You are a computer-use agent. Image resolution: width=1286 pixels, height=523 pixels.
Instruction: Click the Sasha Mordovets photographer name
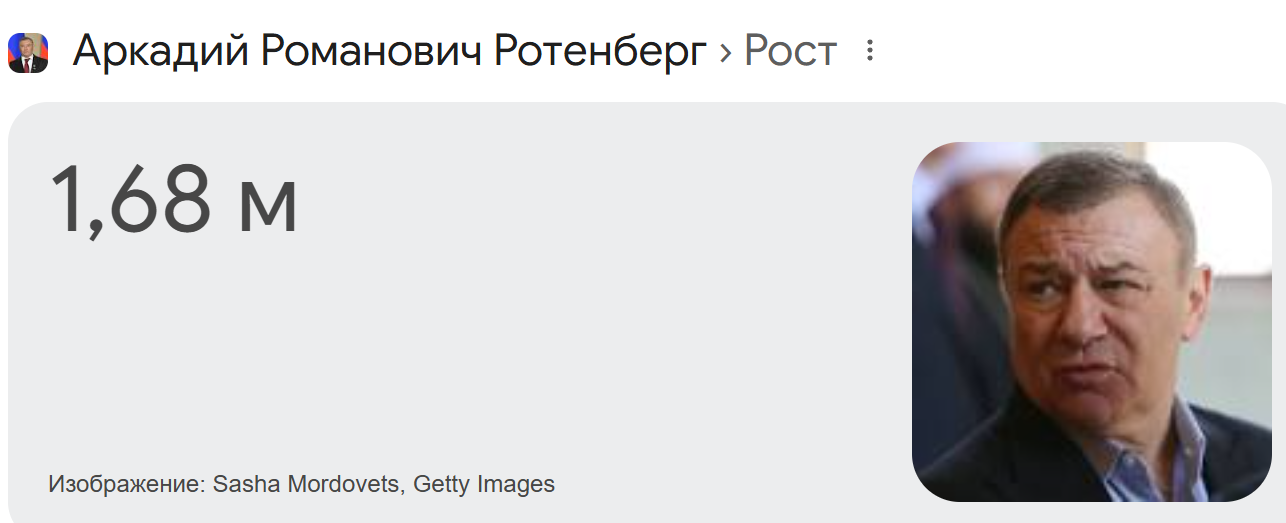coord(308,485)
